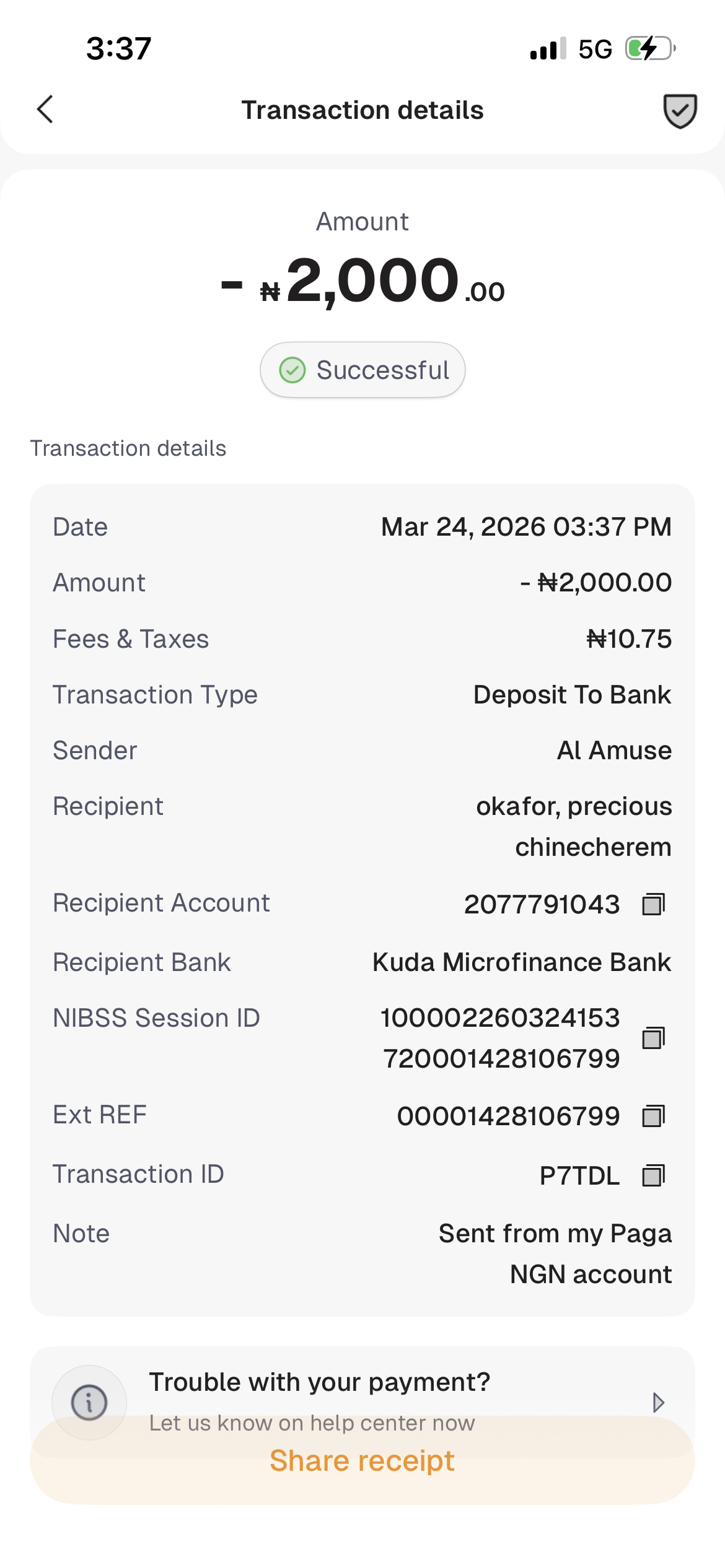Tap the Fees & Taxes ₦10.75 value
Image resolution: width=725 pixels, height=1568 pixels.
(628, 639)
